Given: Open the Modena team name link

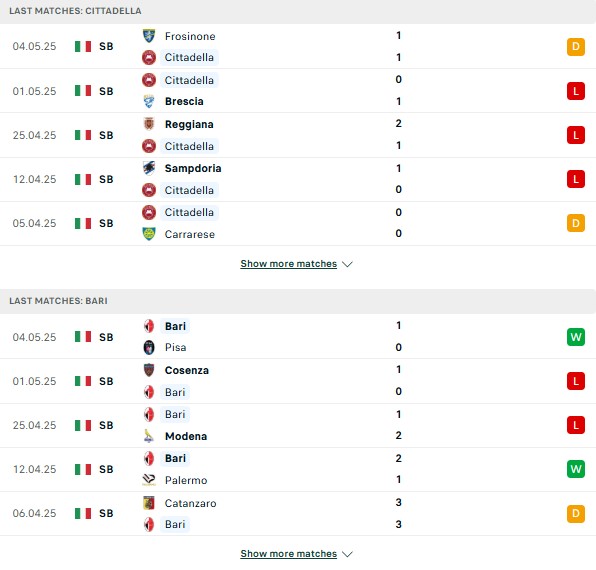Looking at the screenshot, I should point(186,436).
